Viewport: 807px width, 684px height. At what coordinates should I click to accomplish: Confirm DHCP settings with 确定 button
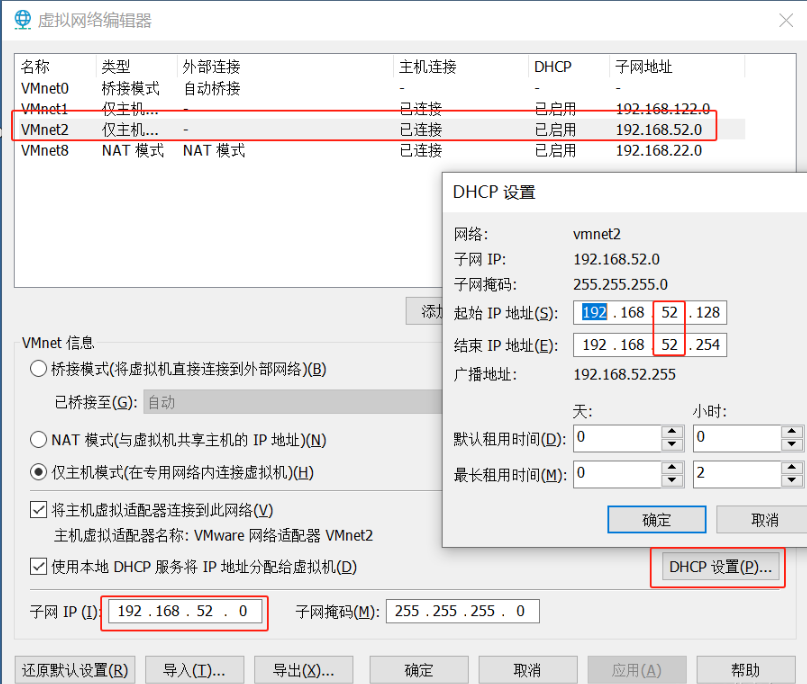tap(657, 519)
